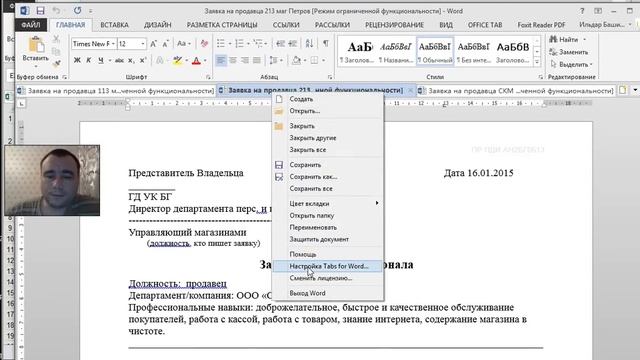Viewport: 640px width, 360px height.
Task: Apply the Обычный style
Action: (435, 52)
